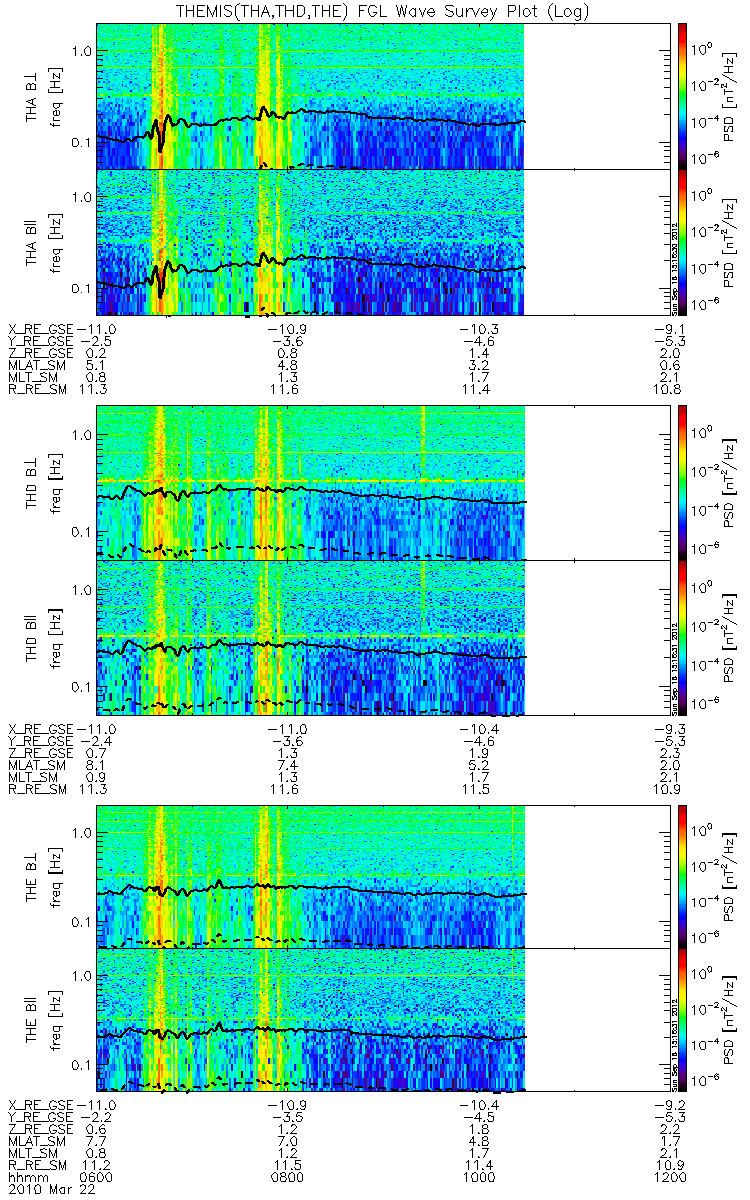Click the MLAT_SM value 7.0
750x1200 pixels.
290,1142
